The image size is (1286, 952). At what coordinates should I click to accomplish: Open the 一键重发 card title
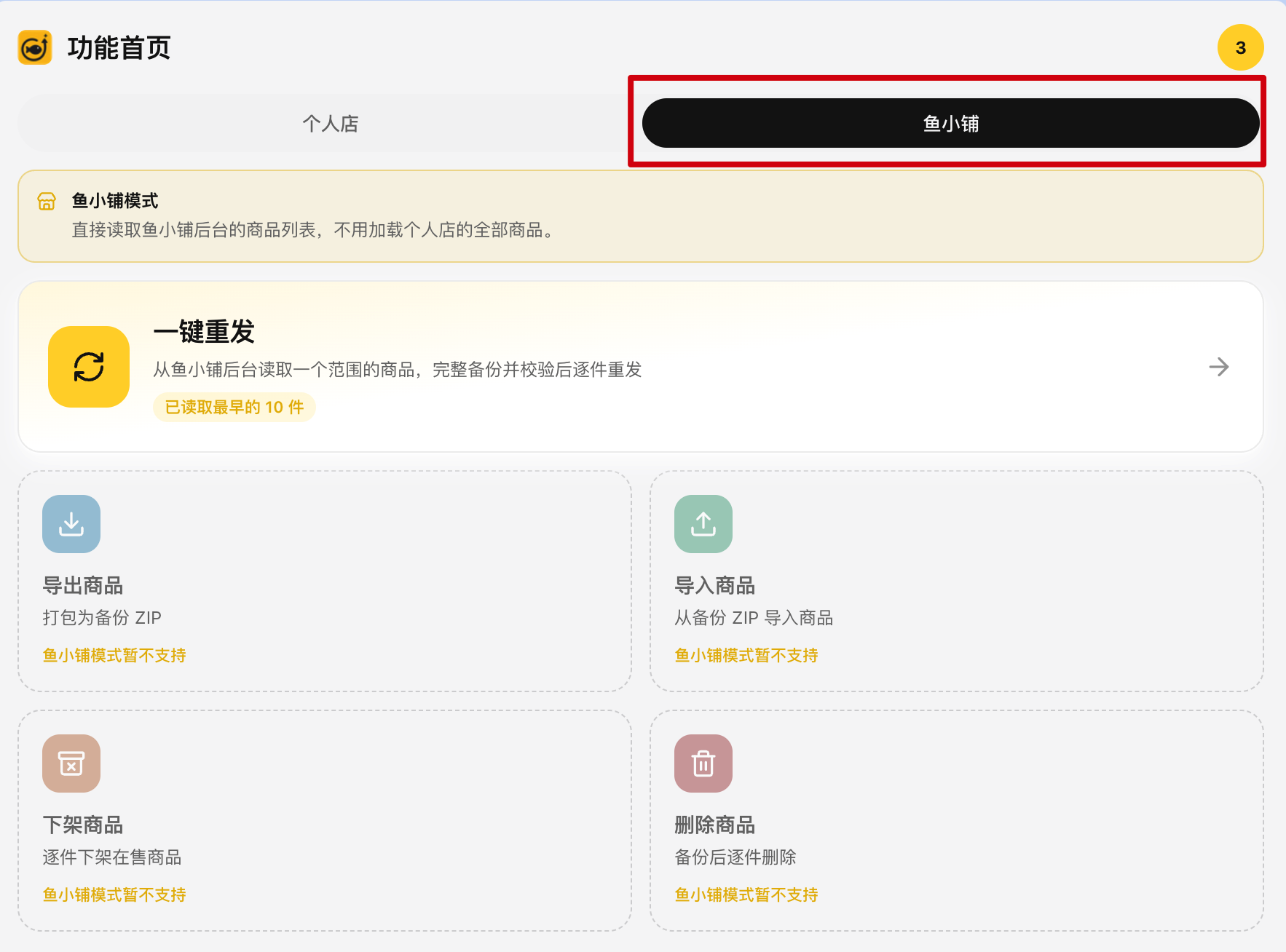coord(204,332)
